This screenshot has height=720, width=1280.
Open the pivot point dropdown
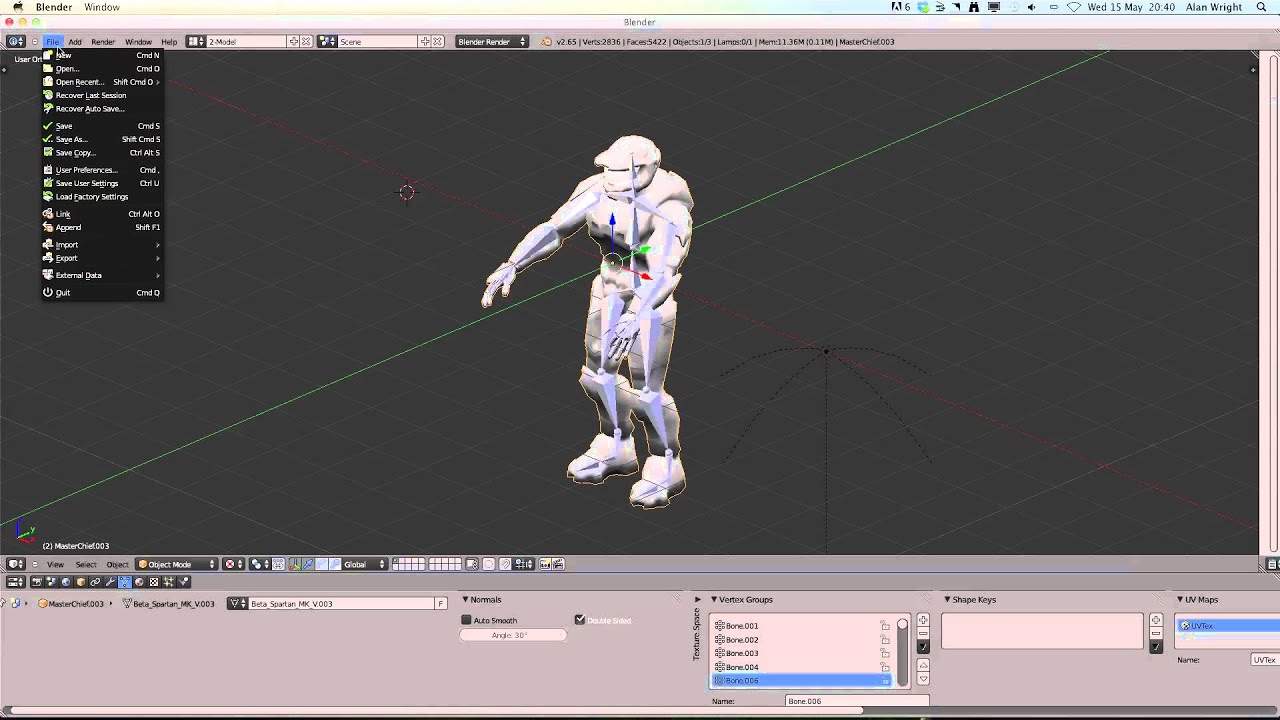(258, 564)
